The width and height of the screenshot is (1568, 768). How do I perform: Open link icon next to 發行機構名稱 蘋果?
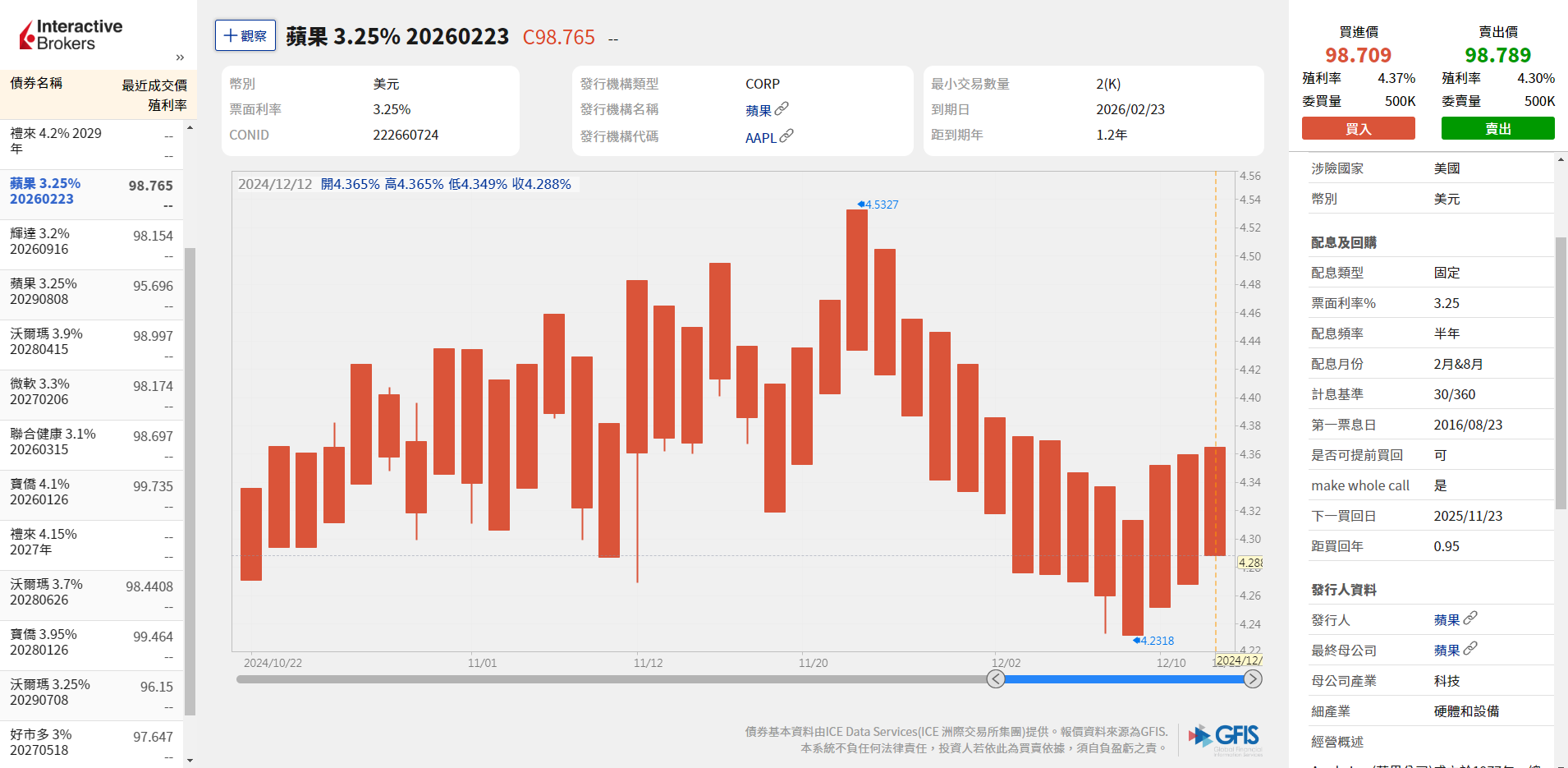click(x=782, y=108)
